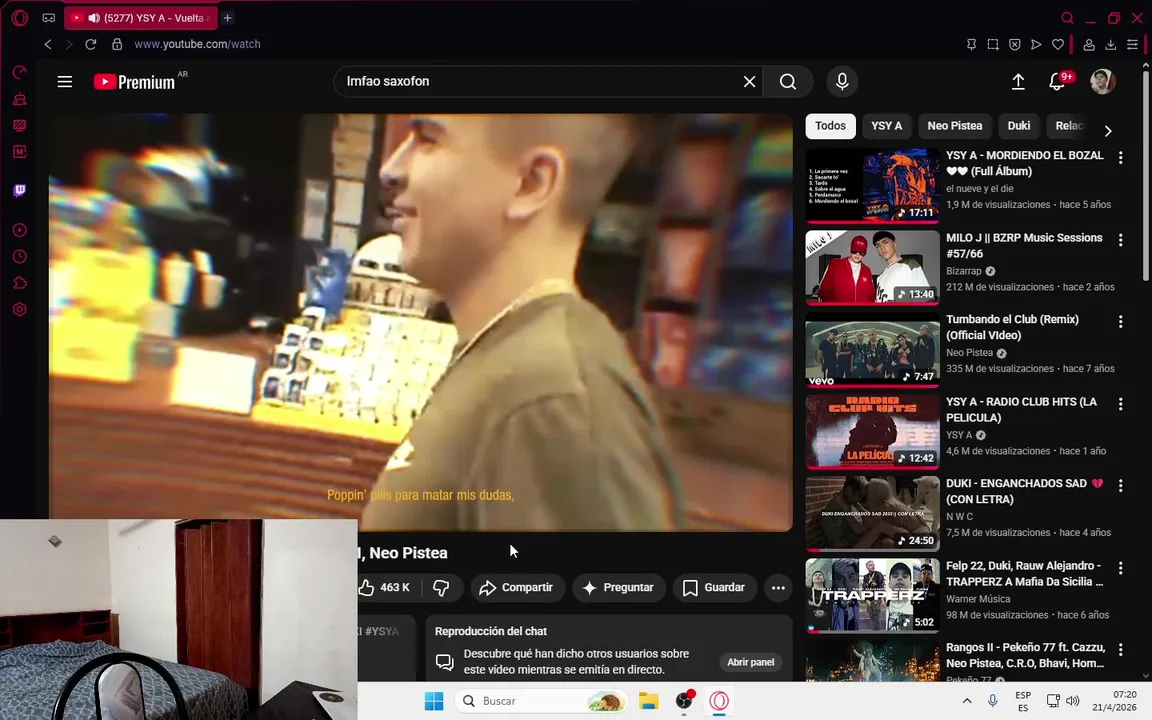Open the browser account profile icon

(1089, 44)
